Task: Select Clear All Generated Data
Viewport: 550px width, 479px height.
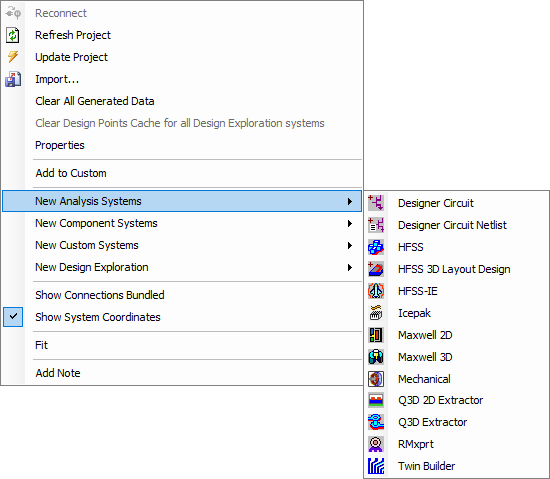Action: coord(95,101)
